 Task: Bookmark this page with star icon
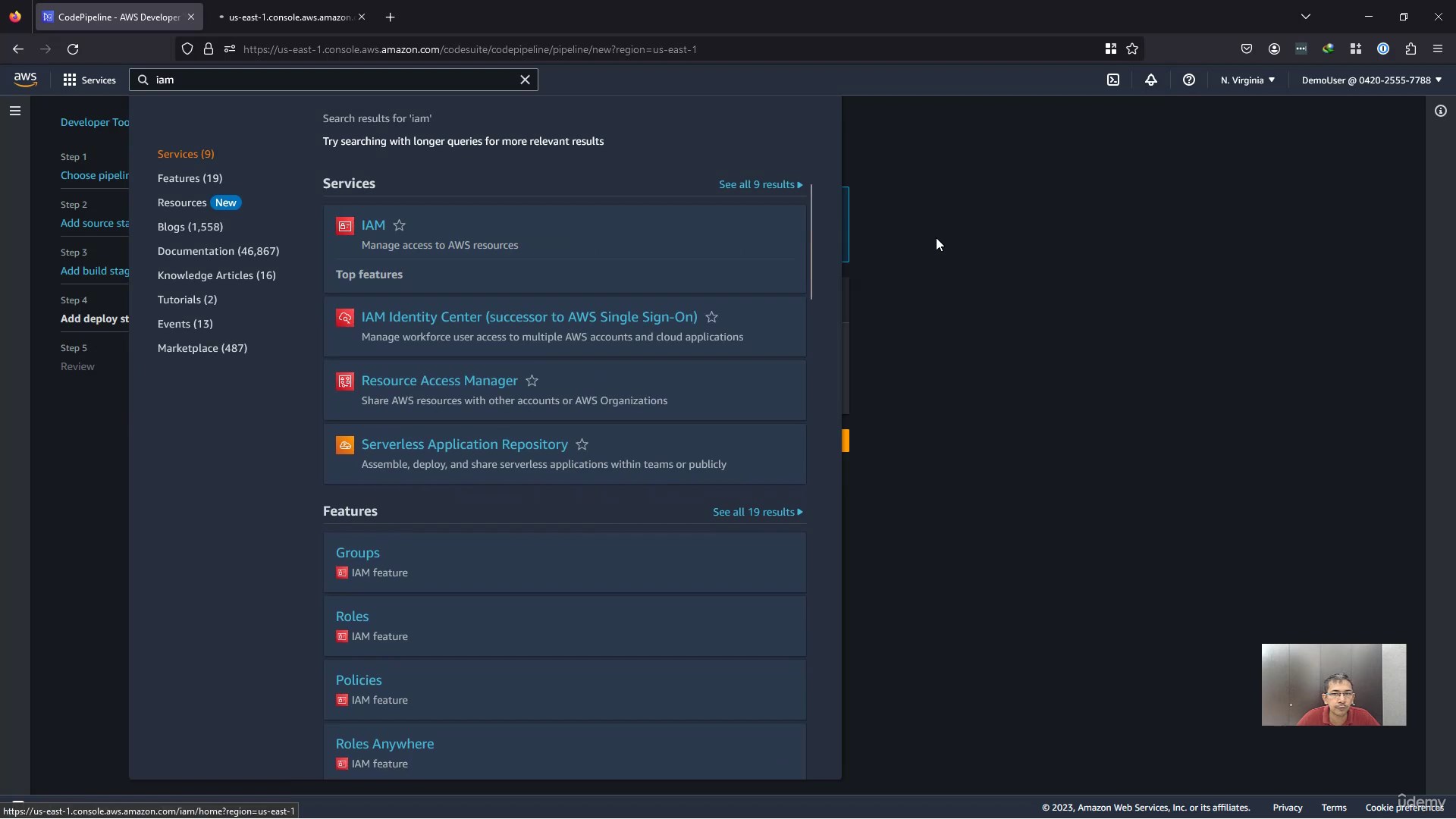1132,49
